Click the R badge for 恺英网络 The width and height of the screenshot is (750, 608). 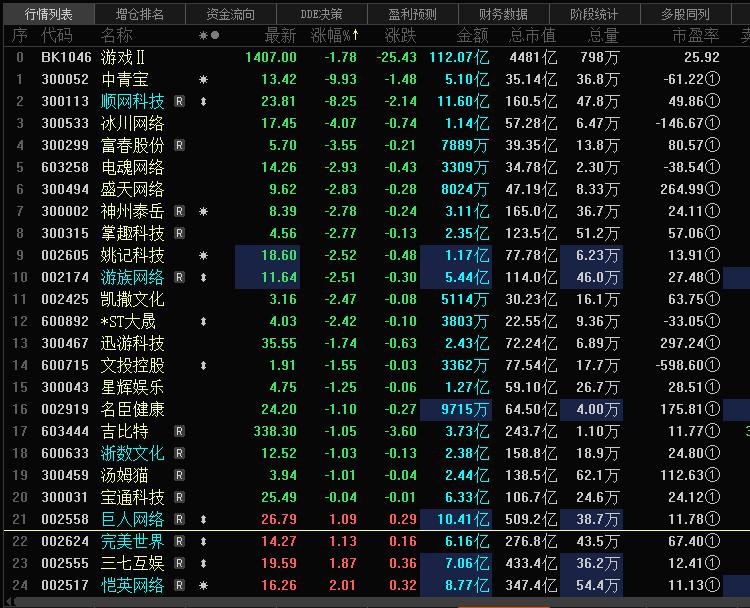click(x=179, y=585)
